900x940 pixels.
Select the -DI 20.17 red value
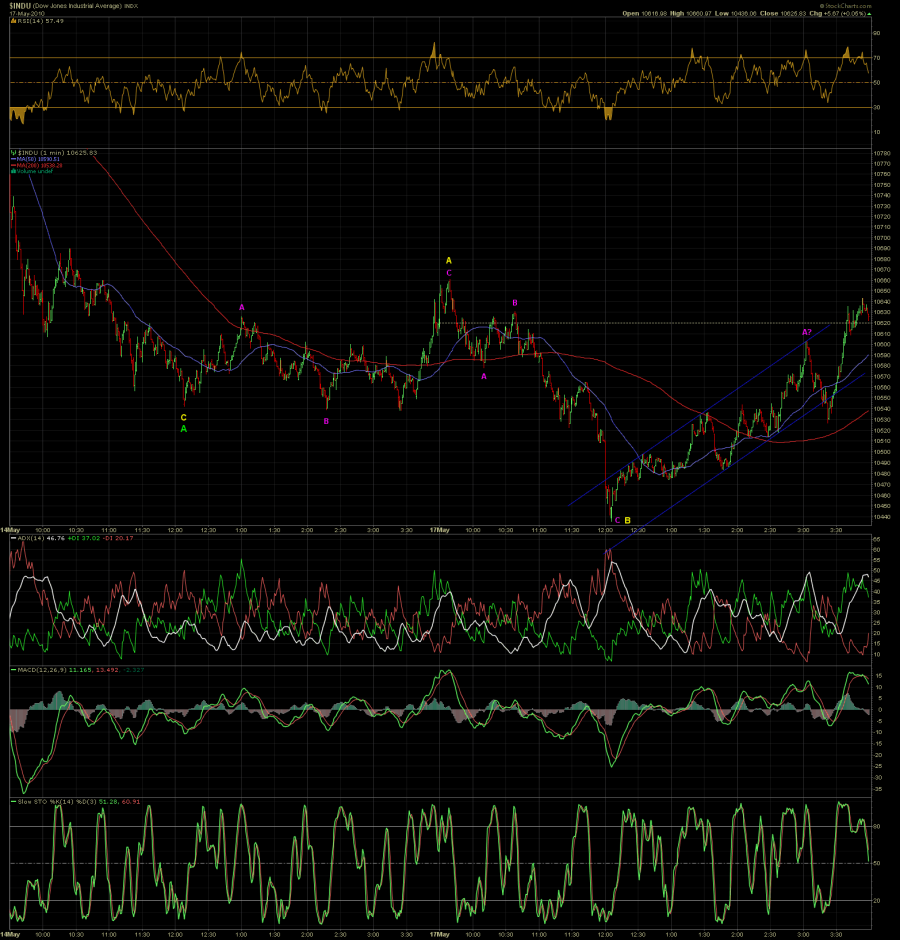118,538
